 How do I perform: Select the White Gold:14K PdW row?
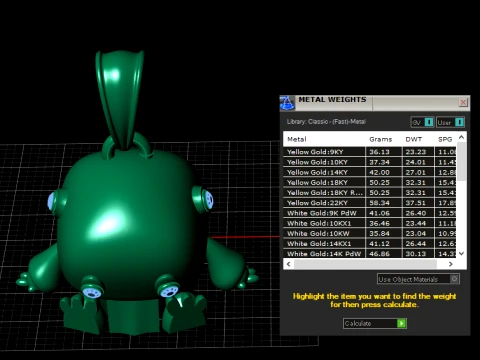370,254
